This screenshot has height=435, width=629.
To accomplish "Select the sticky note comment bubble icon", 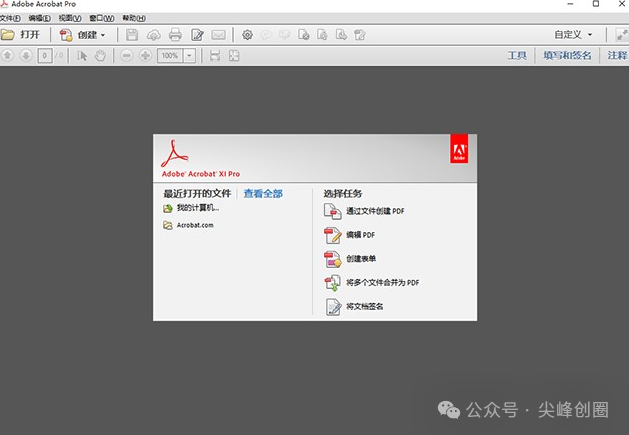I will click(266, 35).
